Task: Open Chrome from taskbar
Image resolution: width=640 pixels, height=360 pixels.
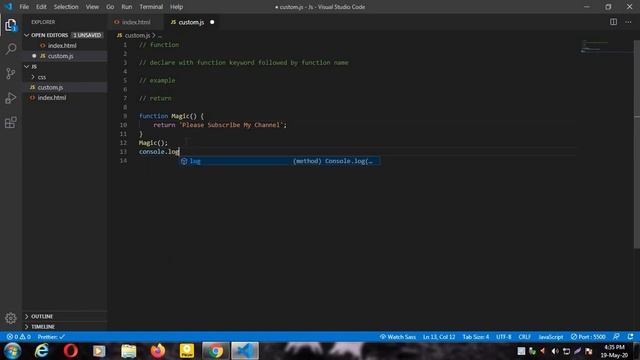Action: pos(215,351)
